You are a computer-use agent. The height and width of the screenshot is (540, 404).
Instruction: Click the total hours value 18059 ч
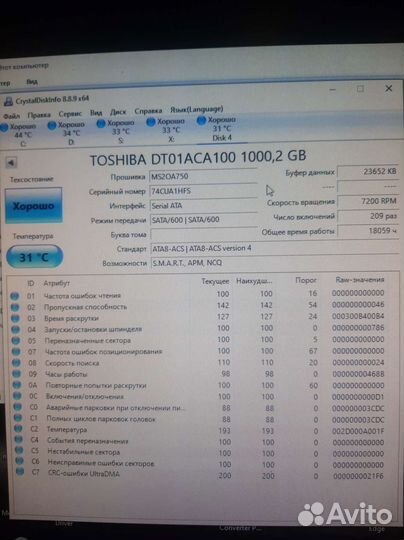368,231
